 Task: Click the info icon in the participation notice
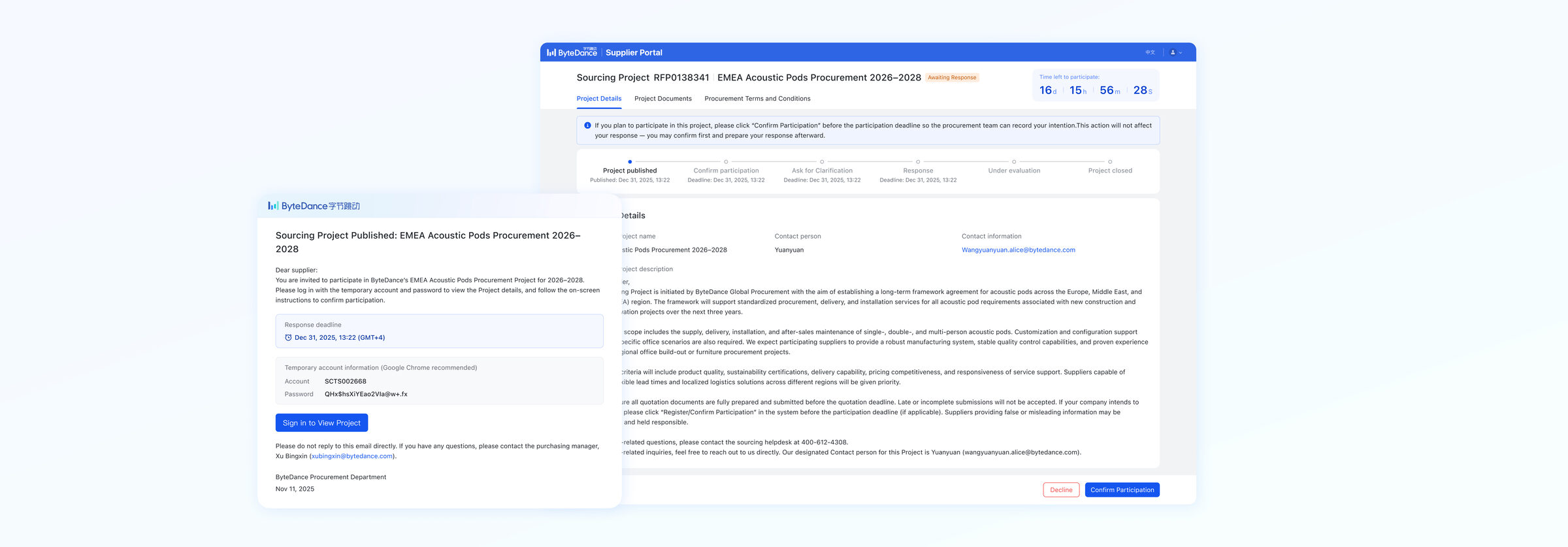[x=587, y=125]
